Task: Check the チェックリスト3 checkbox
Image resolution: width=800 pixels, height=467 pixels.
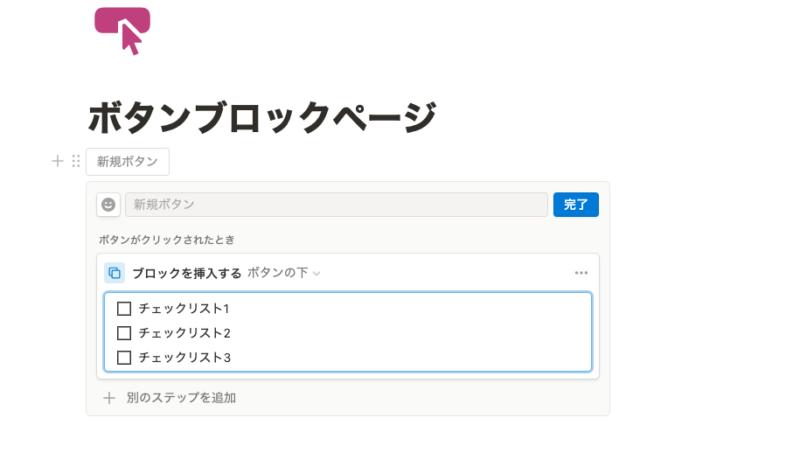Action: click(x=124, y=358)
